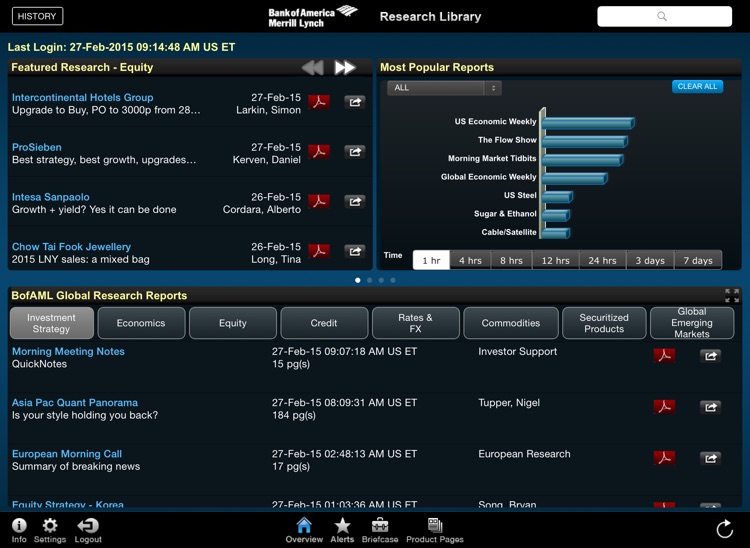Viewport: 750px width, 548px height.
Task: Open PDF for ProSieben report
Action: tap(319, 152)
